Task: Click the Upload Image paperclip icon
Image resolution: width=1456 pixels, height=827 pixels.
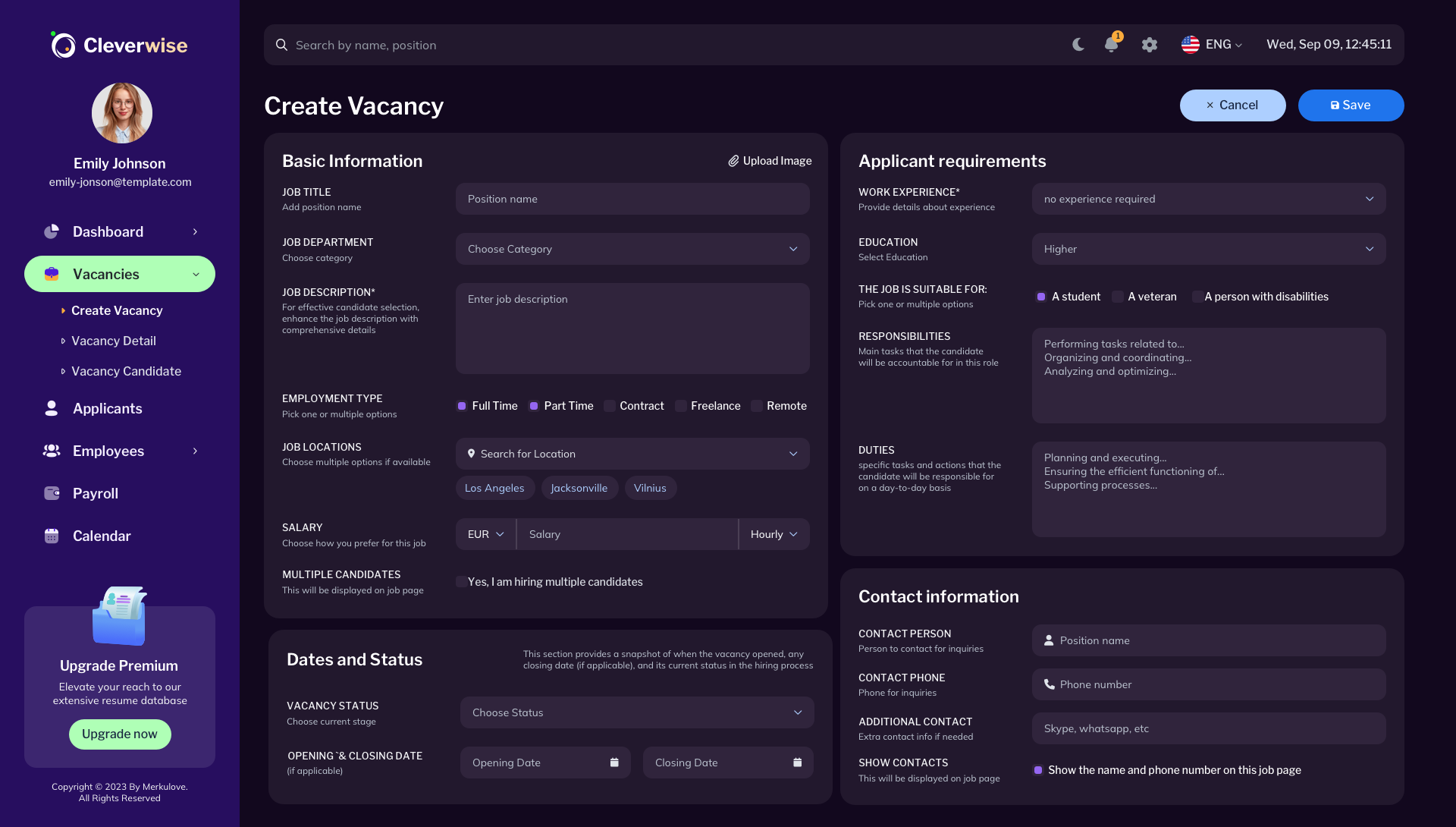Action: tap(733, 161)
